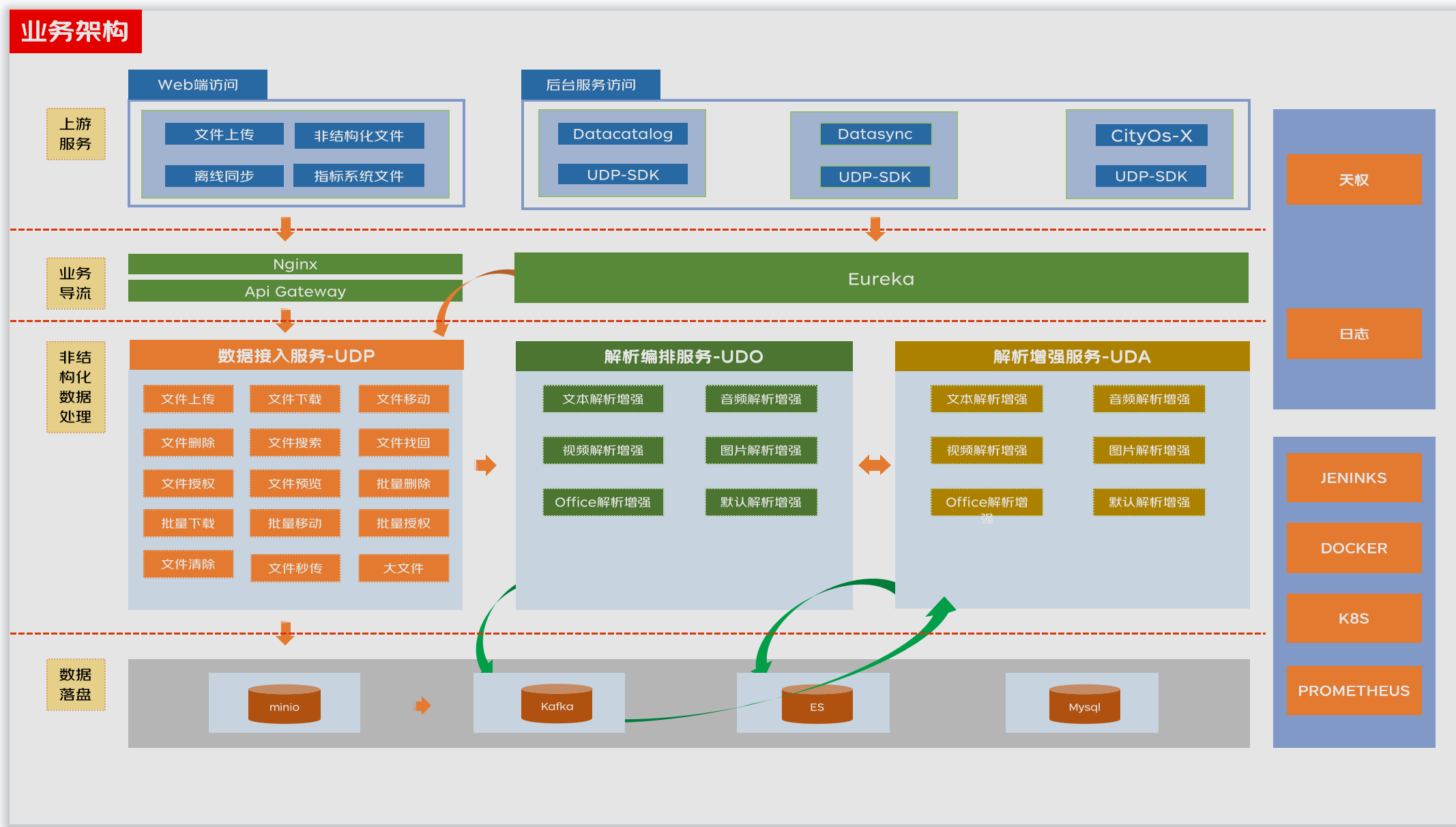Click the 批量授权 box

pyautogui.click(x=404, y=523)
